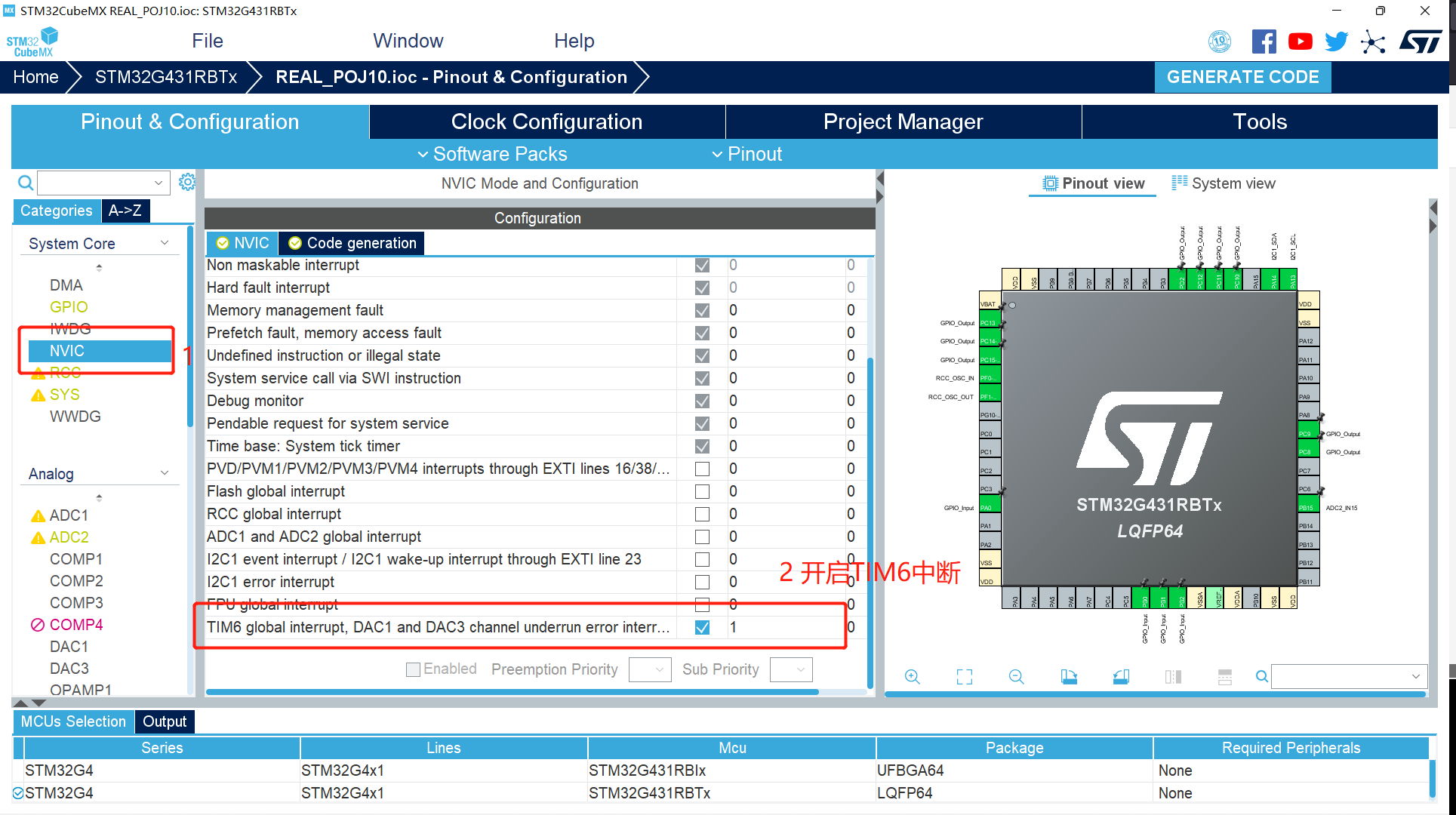
Task: Switch to the Tools tab
Action: 1260,121
